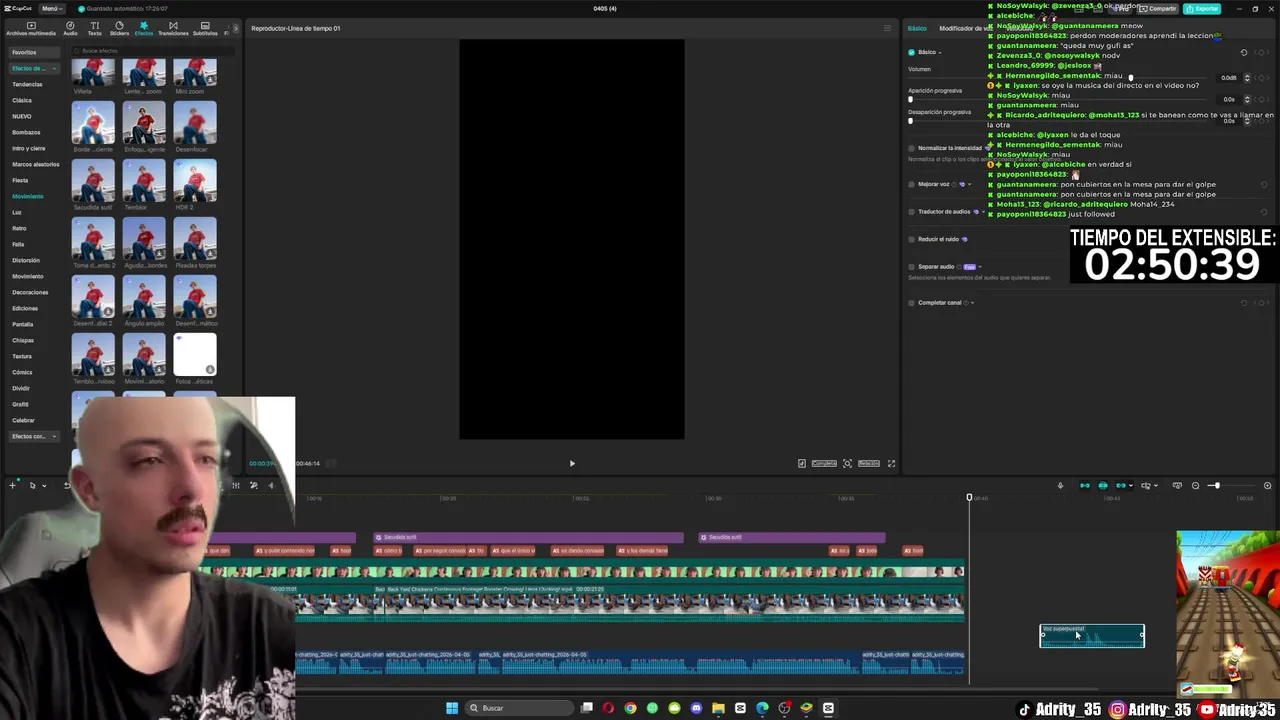
Task: Open the Archivos multimedia panel
Action: pyautogui.click(x=30, y=28)
